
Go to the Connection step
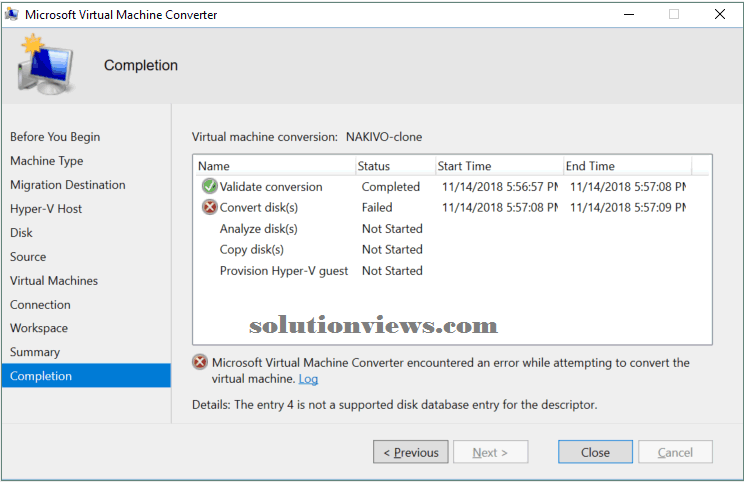(40, 305)
